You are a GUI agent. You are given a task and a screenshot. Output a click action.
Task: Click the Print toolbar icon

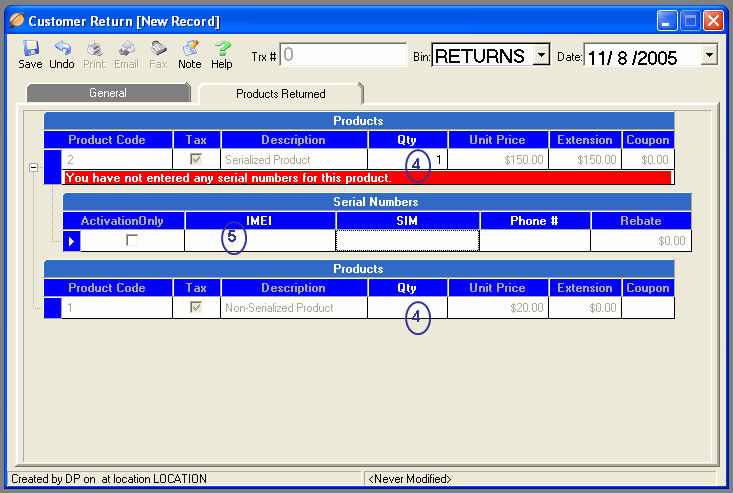click(x=94, y=55)
